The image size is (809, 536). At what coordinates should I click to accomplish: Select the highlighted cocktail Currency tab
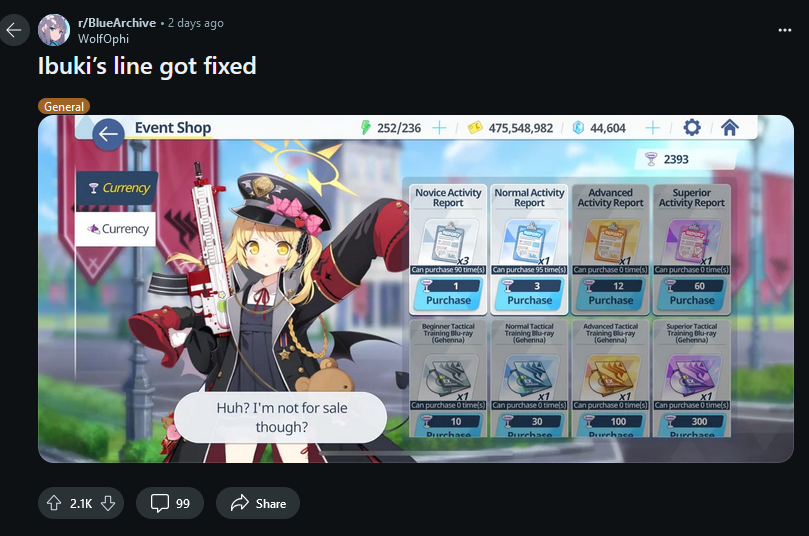[x=118, y=188]
